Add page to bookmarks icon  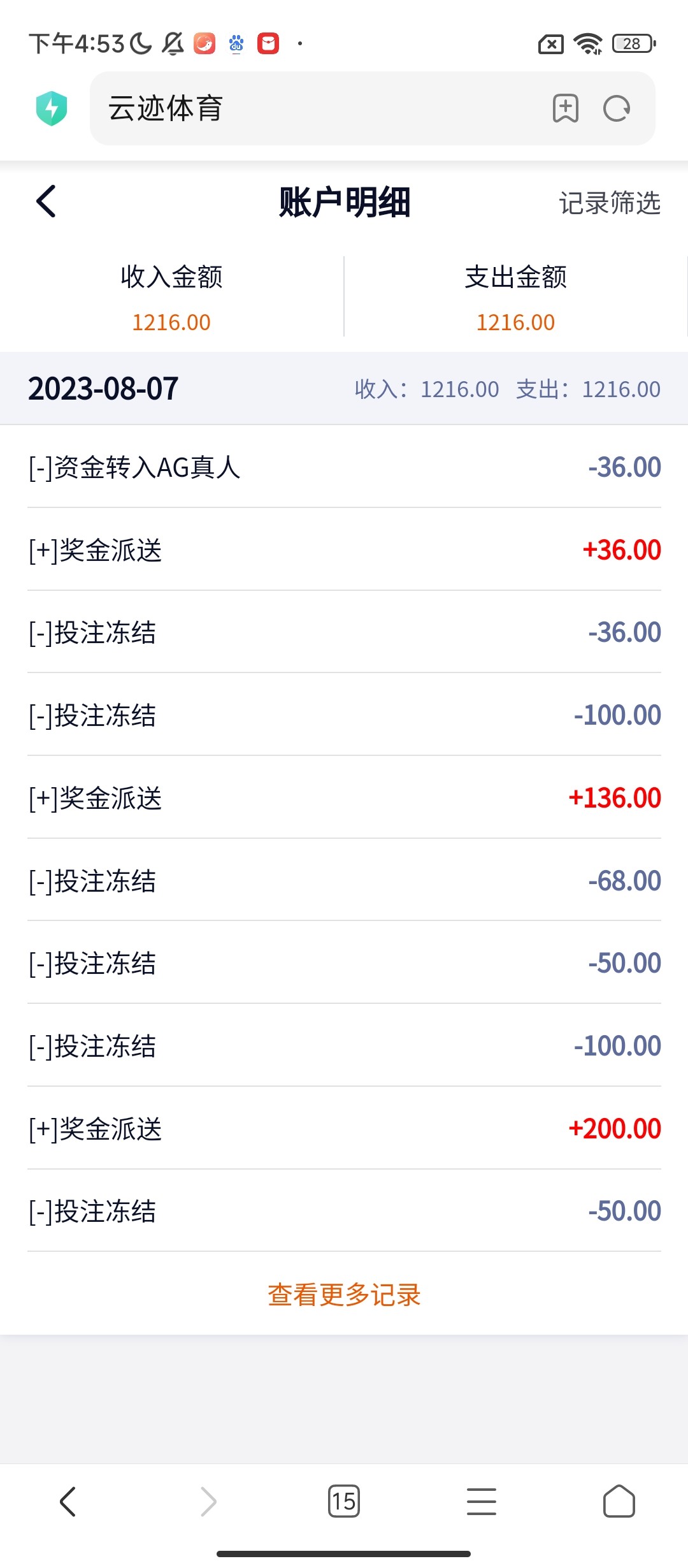coord(565,108)
